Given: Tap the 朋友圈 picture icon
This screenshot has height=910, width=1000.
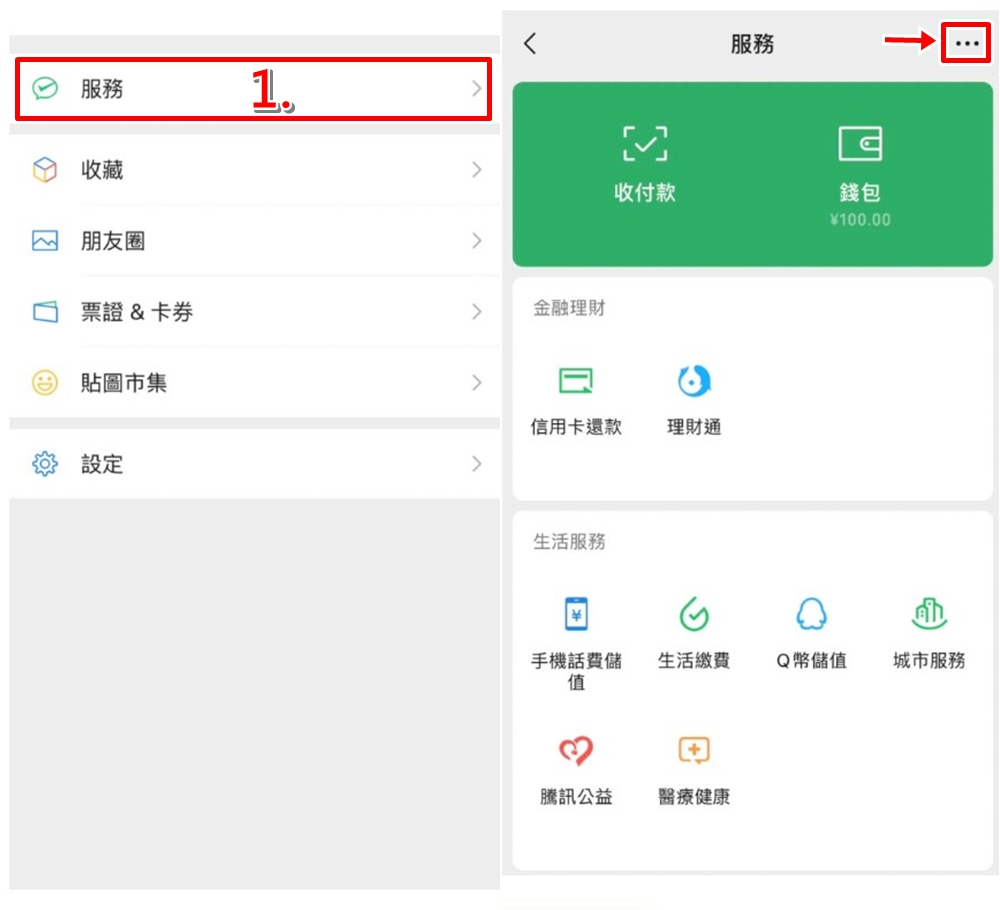Looking at the screenshot, I should pos(45,241).
